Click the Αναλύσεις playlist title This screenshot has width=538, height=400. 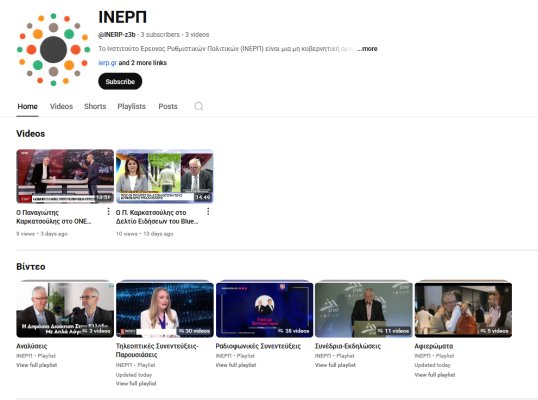pyautogui.click(x=32, y=346)
